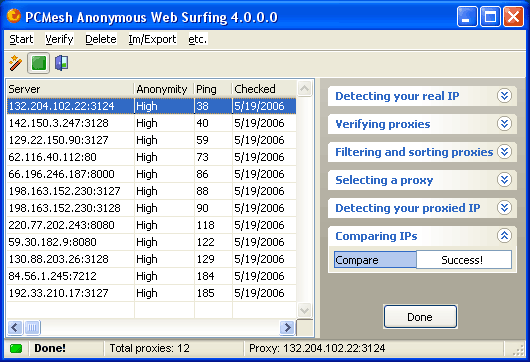This screenshot has height=362, width=530.
Task: Expand the Detecting your real IP section
Action: pyautogui.click(x=504, y=96)
